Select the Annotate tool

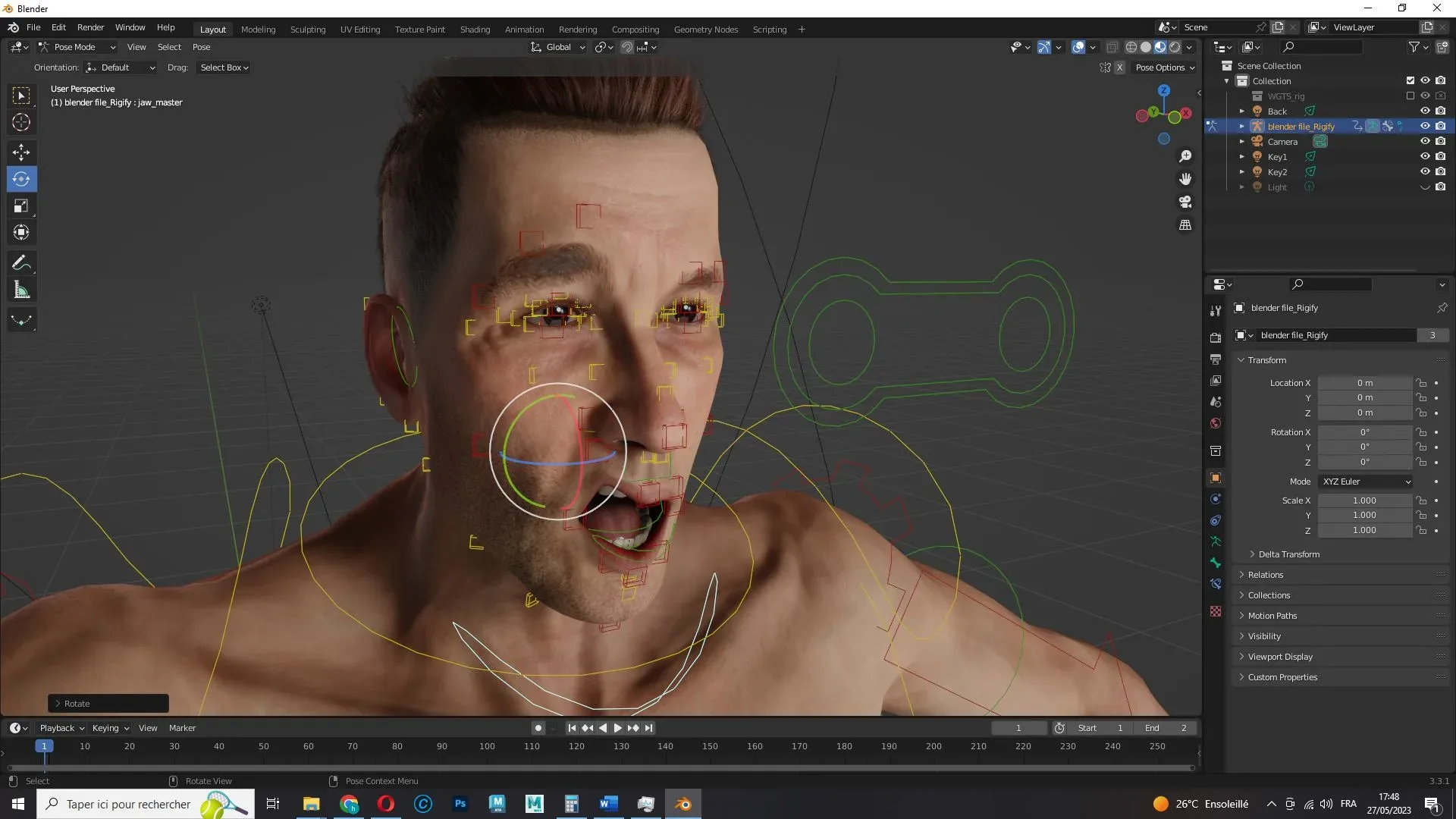21,263
